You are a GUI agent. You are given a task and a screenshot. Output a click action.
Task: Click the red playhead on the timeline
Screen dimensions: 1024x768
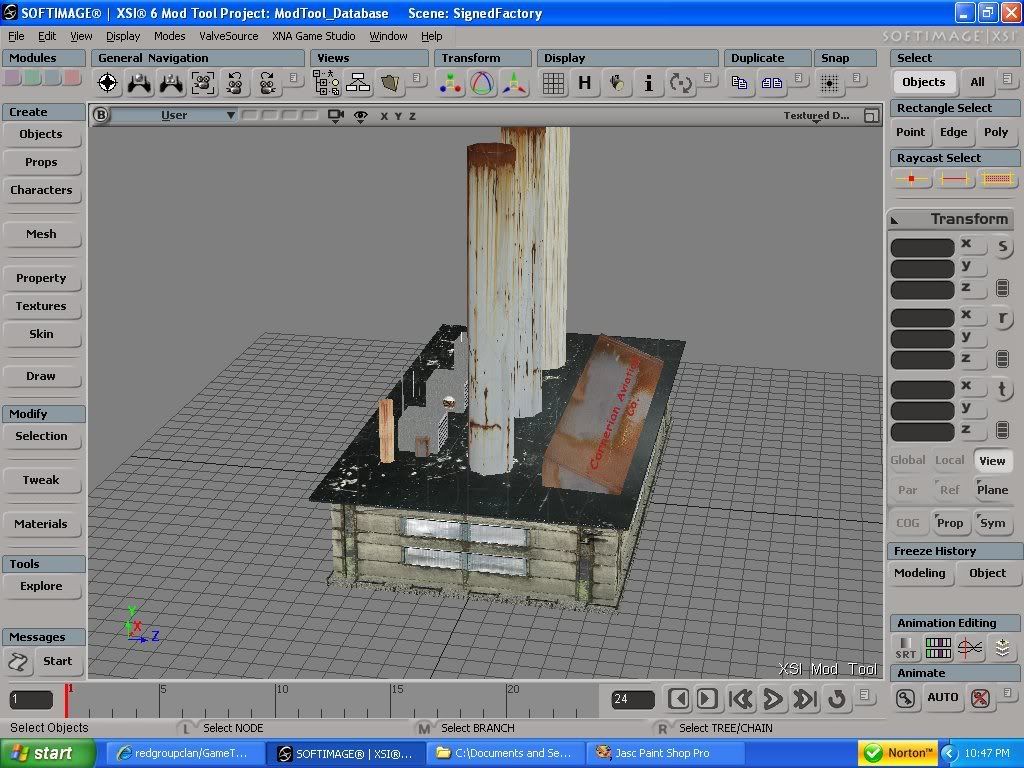[66, 700]
